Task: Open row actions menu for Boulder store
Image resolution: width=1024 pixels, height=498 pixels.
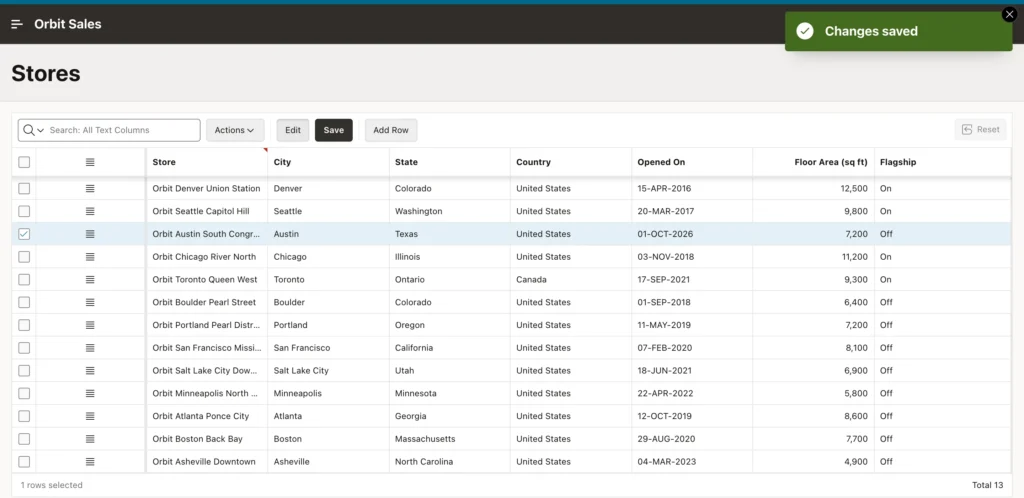Action: [x=90, y=302]
